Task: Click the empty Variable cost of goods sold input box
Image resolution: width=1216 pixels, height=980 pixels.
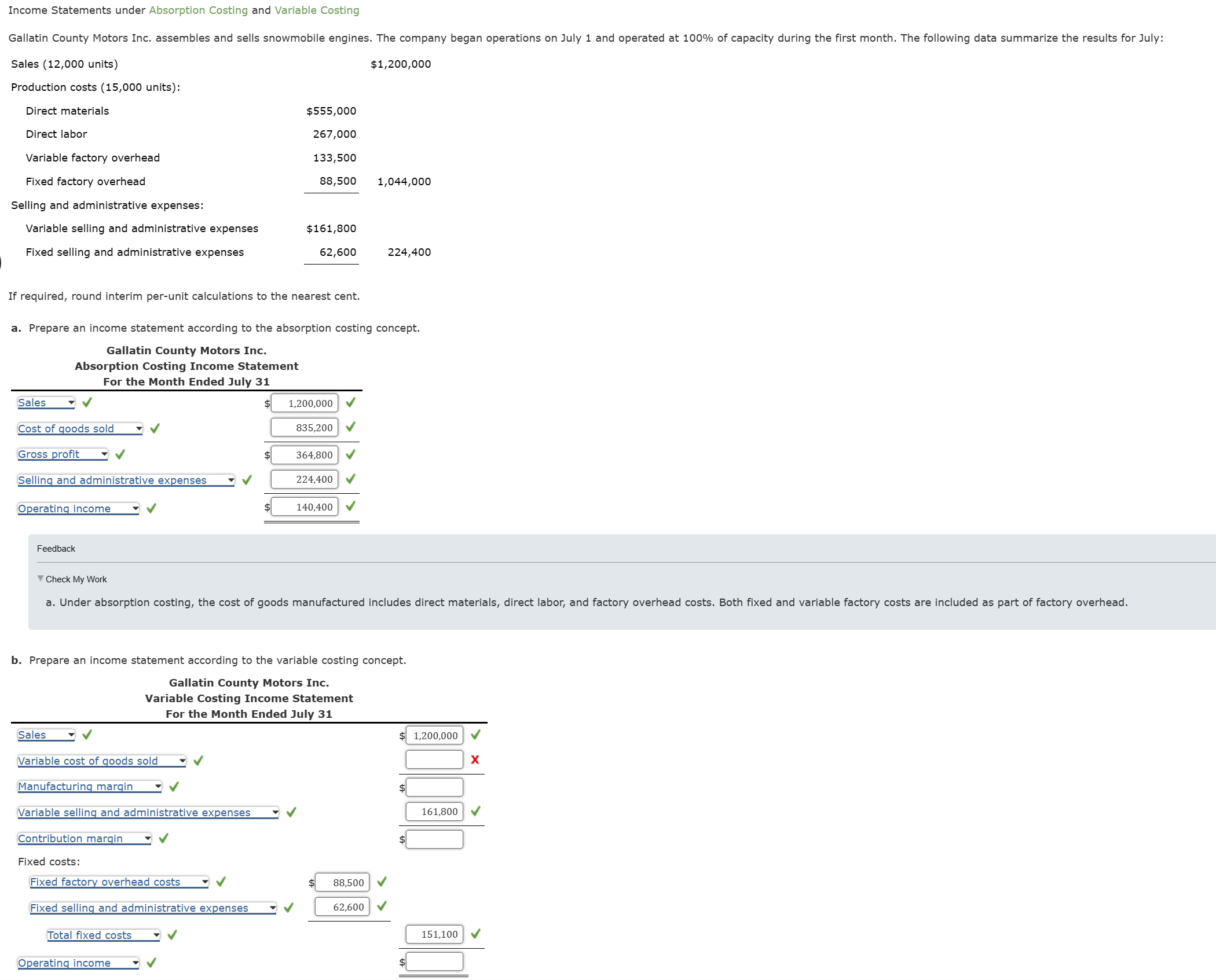Action: (433, 759)
